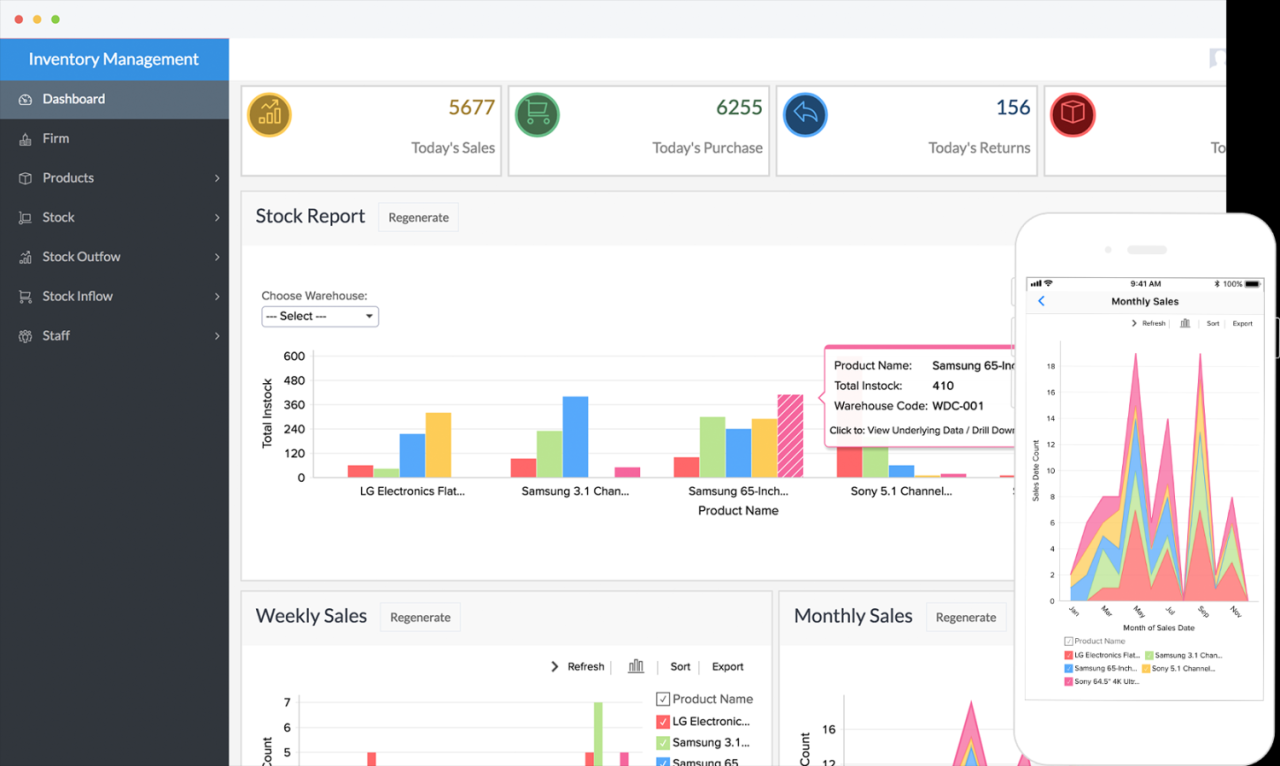Tap the chart icon in phone toolbar
The height and width of the screenshot is (766, 1280).
coord(1185,324)
